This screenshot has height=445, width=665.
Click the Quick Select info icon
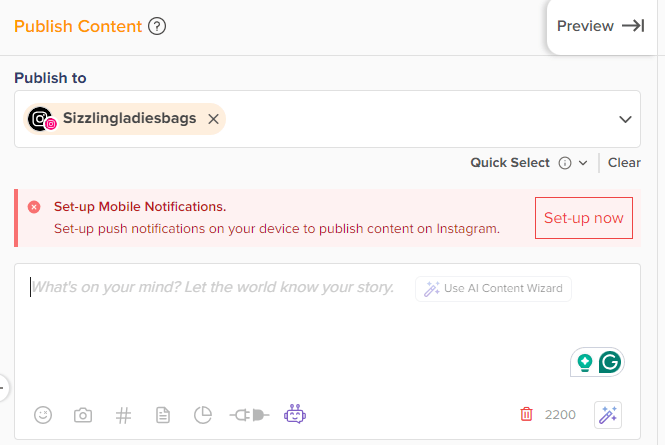point(565,163)
